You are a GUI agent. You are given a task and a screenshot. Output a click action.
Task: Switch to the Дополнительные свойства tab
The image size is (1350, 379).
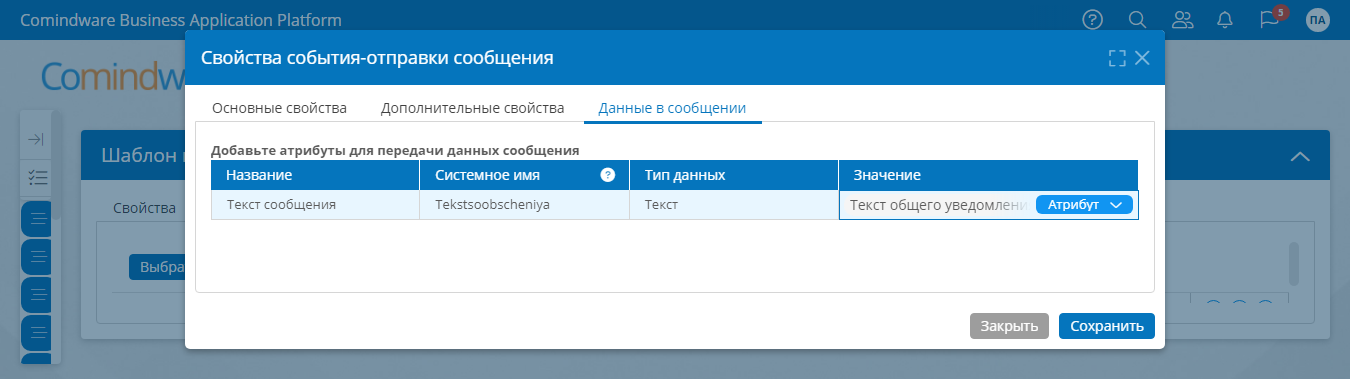tap(472, 108)
